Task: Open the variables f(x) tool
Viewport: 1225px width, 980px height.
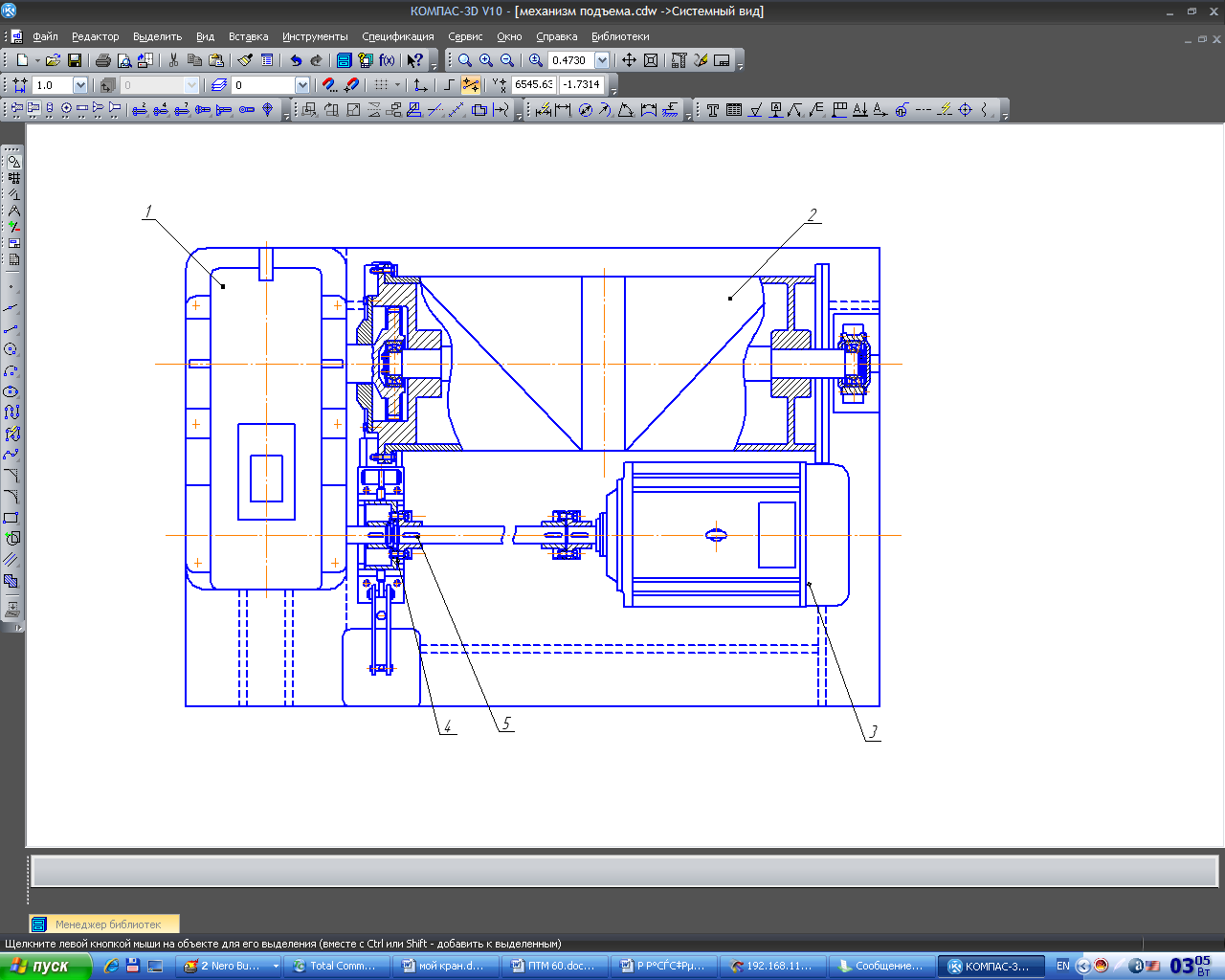Action: click(387, 60)
